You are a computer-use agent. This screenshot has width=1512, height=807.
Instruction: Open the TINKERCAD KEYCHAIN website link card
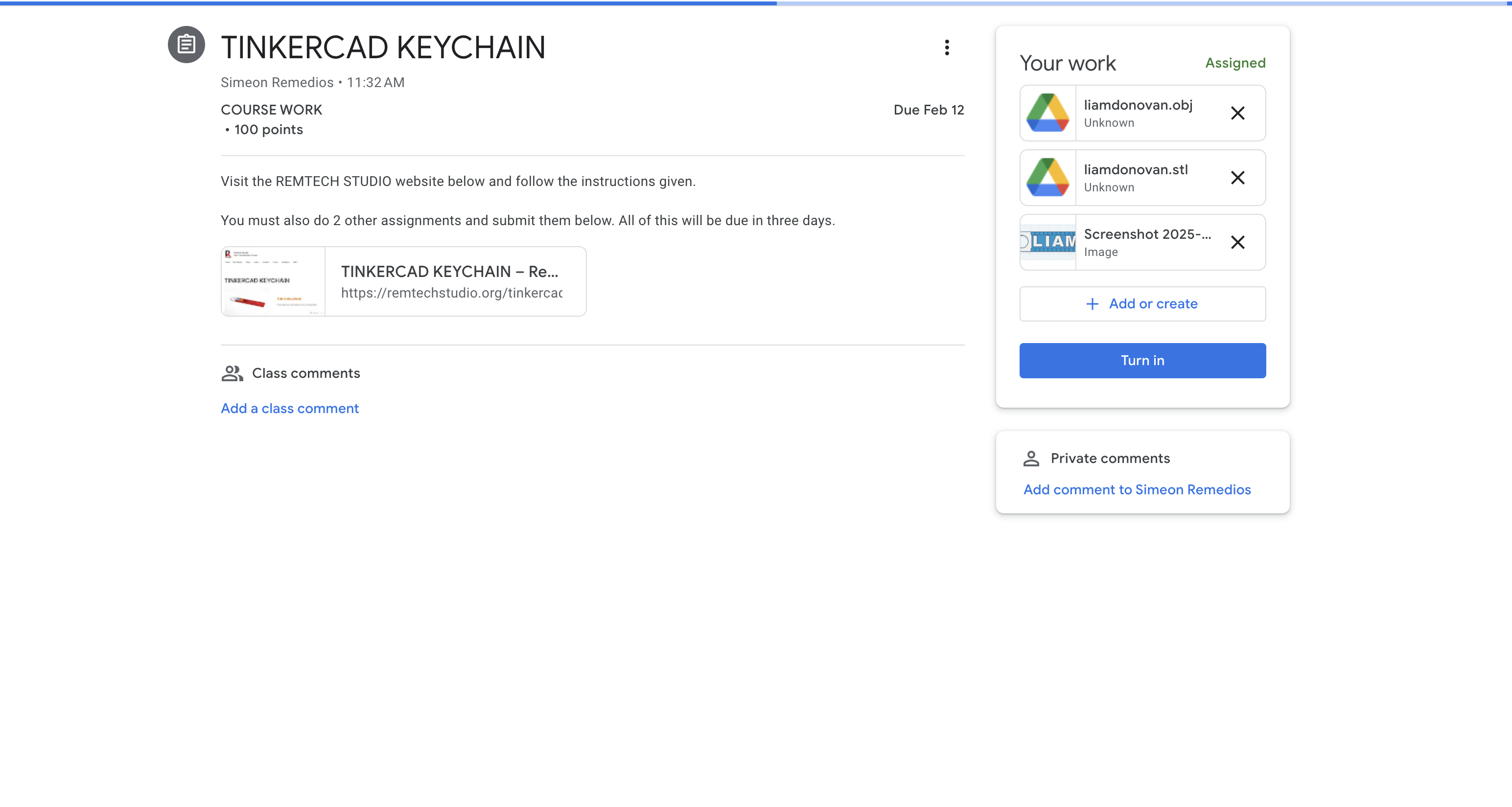[x=451, y=281]
